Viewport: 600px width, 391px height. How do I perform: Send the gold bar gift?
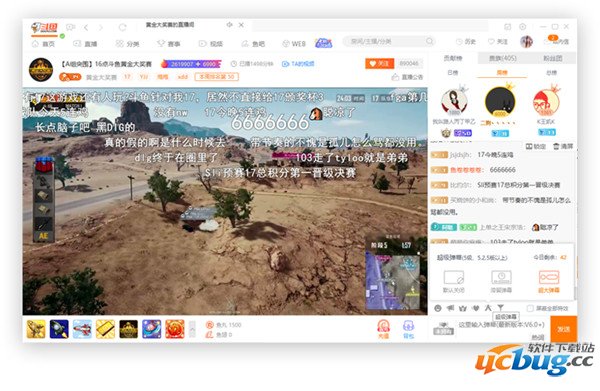pos(105,329)
